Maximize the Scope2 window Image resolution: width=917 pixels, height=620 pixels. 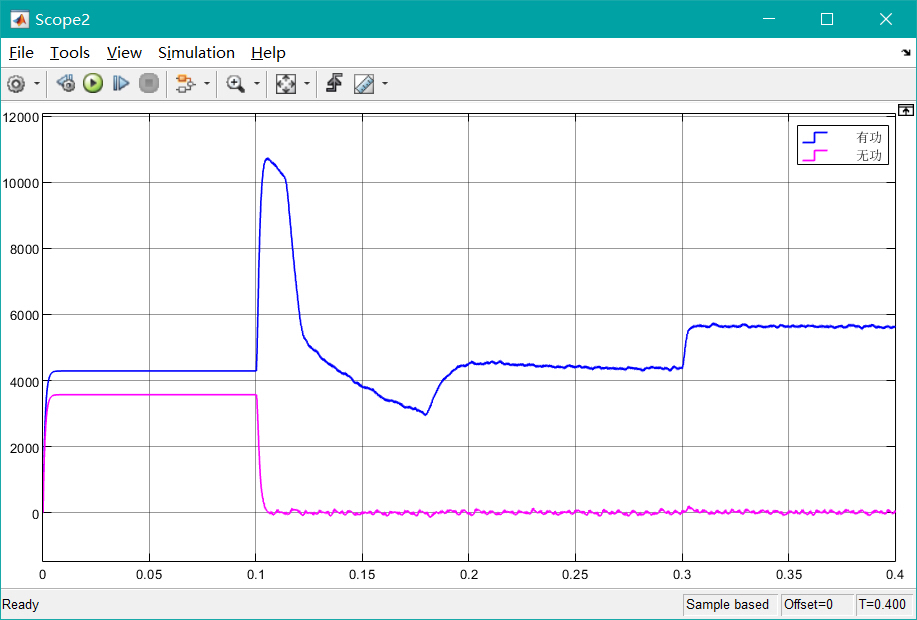827,19
